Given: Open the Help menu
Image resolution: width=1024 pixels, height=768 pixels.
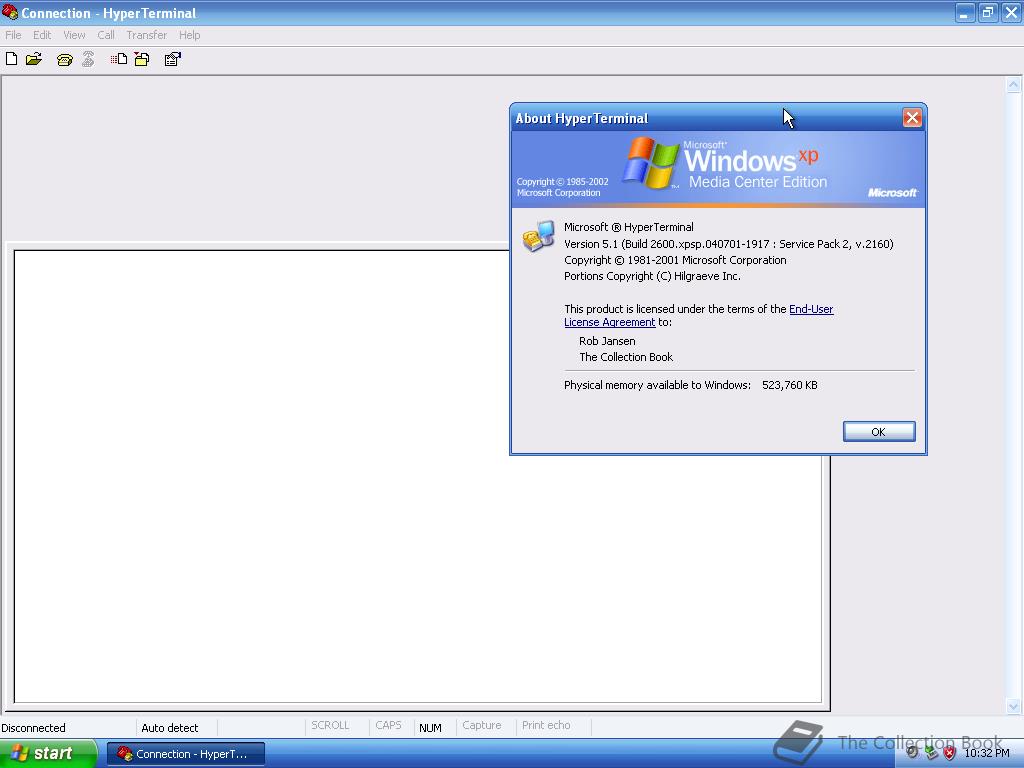Looking at the screenshot, I should coord(189,35).
